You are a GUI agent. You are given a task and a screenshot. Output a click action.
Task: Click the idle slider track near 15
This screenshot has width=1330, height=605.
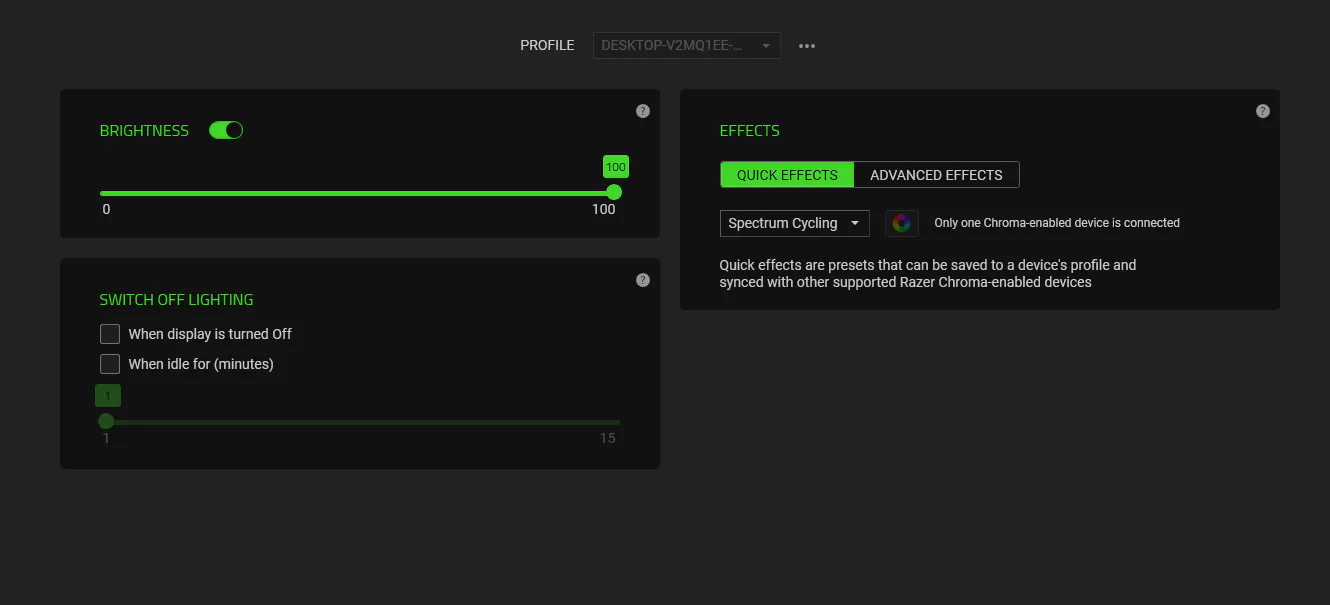point(610,422)
